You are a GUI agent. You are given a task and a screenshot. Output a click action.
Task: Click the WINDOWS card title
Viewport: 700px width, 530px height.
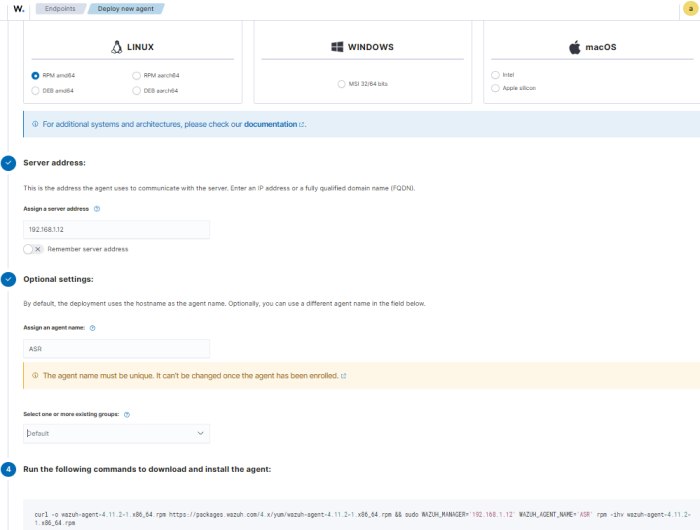371,47
